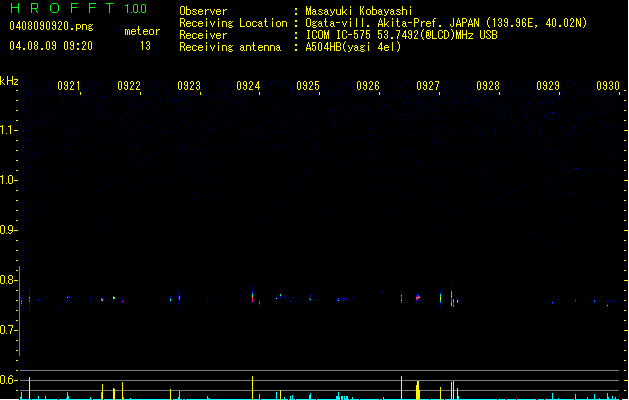Click antenna value A504HB(yagi 4el)
Image resolution: width=629 pixels, height=400 pixels.
353,47
